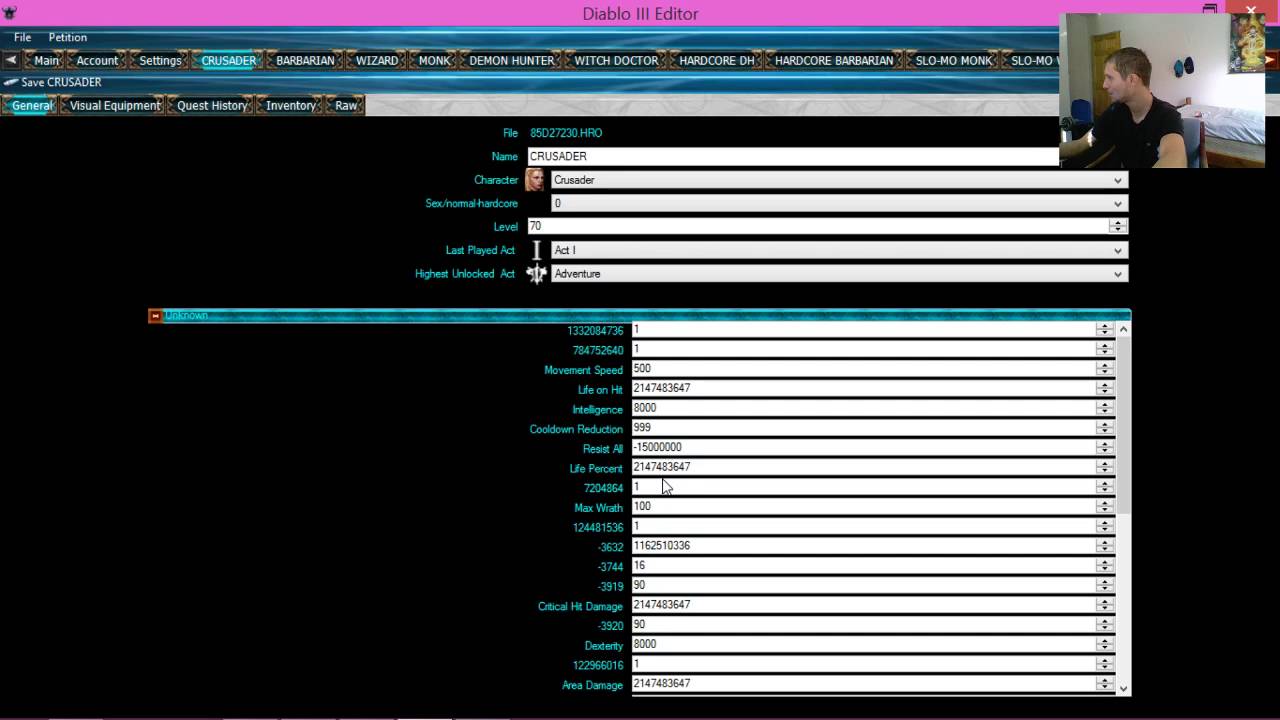Click the Level spinner arrows
Screen dimensions: 1280x720
1118,226
